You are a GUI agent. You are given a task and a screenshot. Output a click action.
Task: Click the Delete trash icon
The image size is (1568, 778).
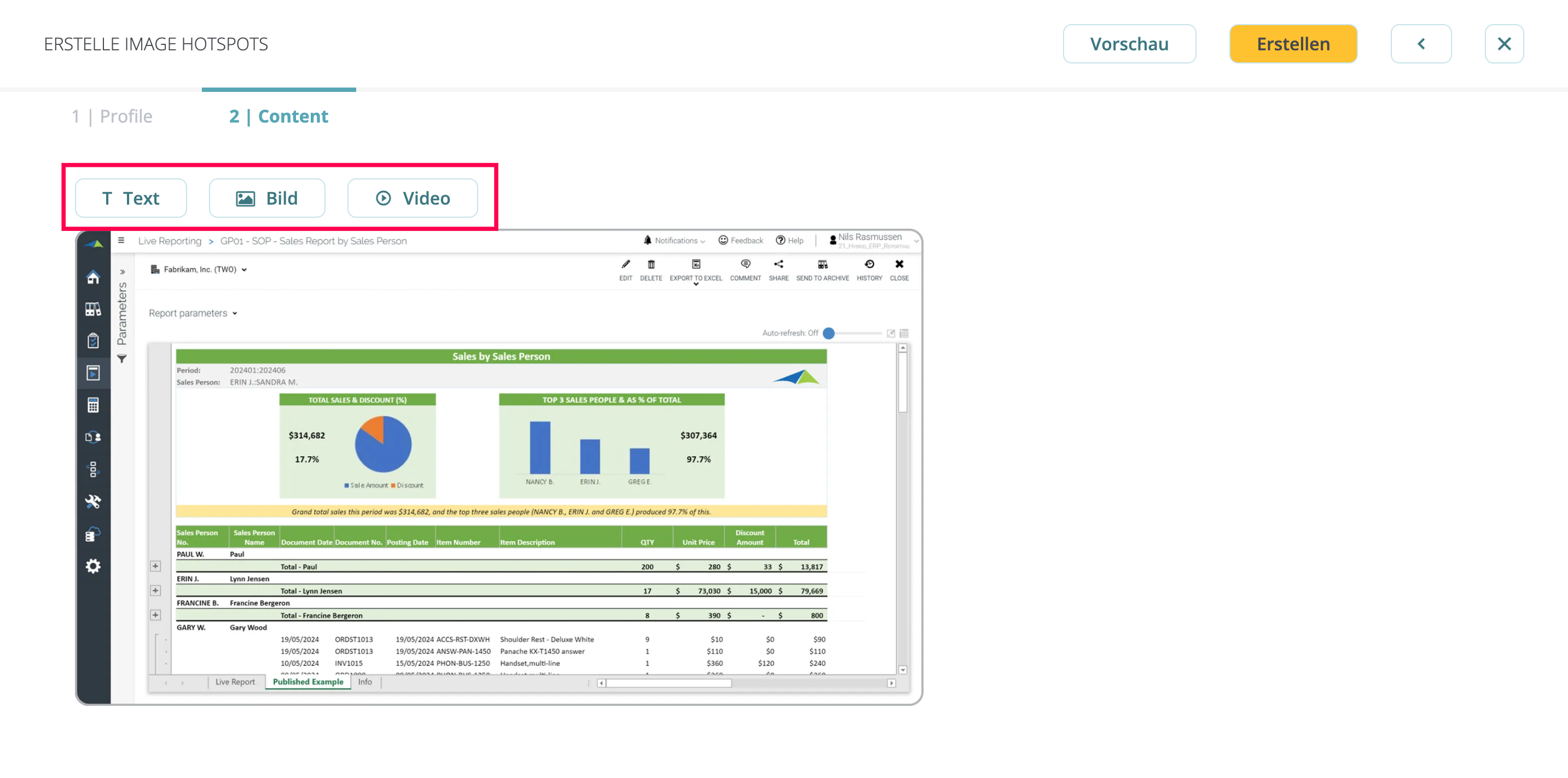(651, 264)
